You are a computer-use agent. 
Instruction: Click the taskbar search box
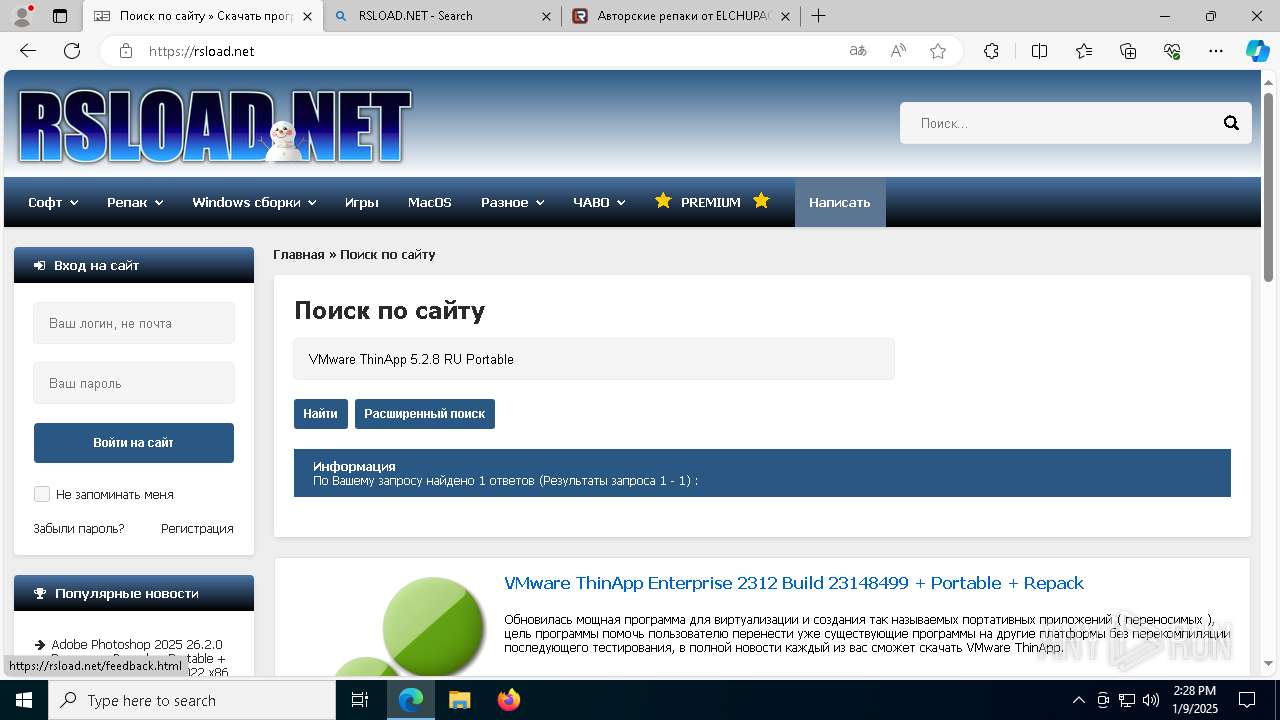[192, 700]
